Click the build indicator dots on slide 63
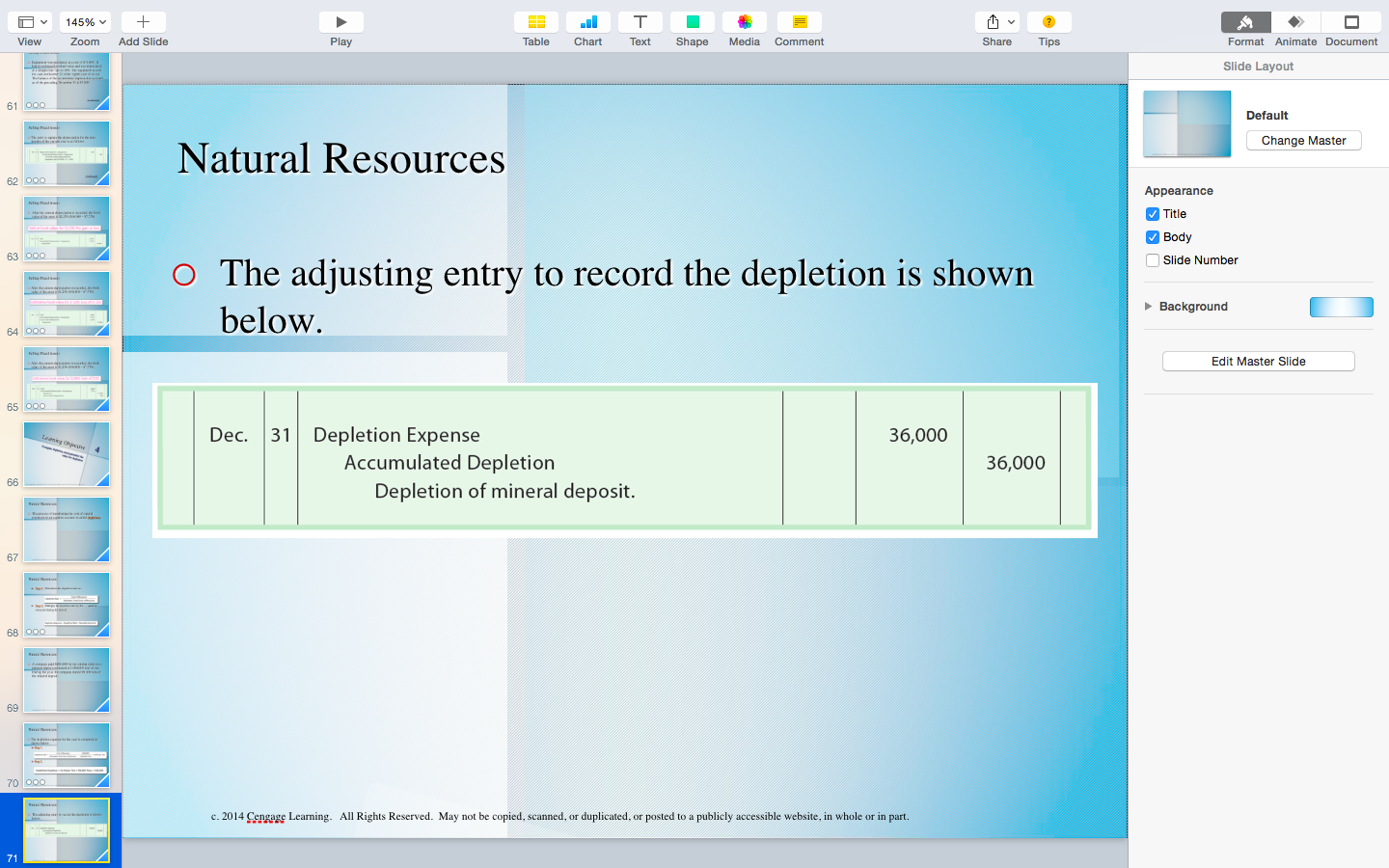The image size is (1389, 868). (36, 256)
